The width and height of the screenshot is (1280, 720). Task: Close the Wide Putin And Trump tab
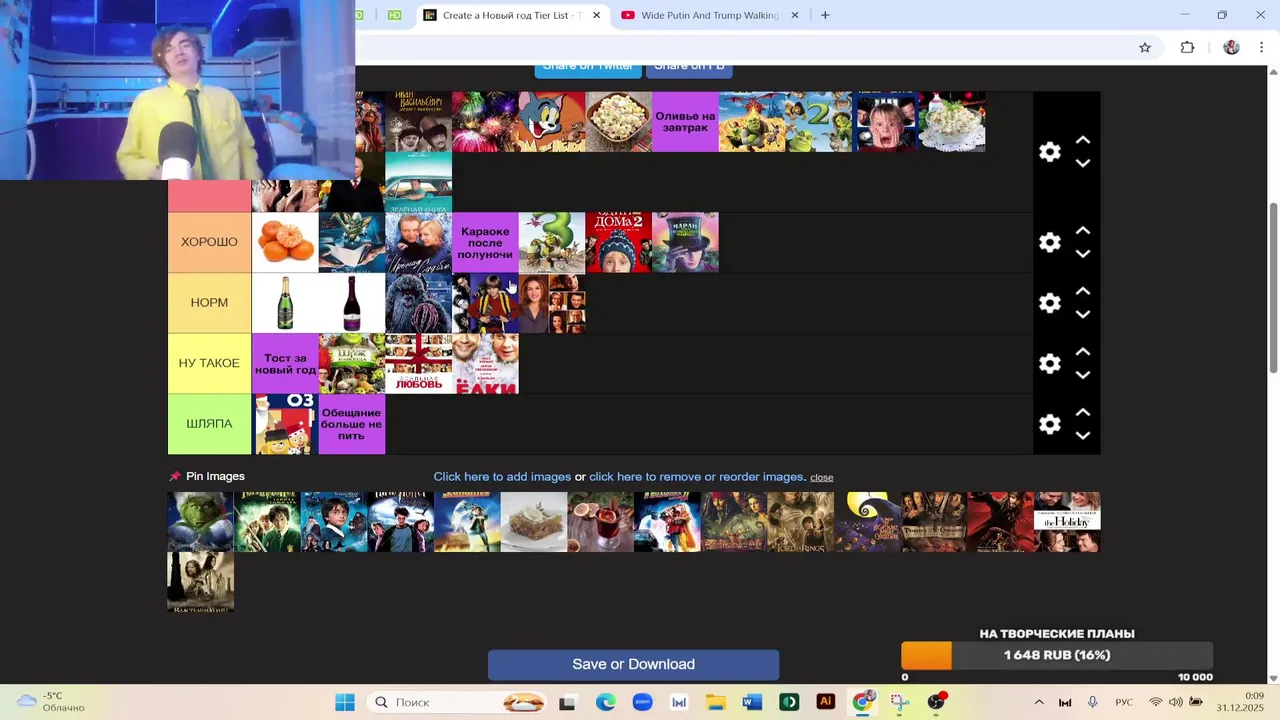tap(795, 15)
